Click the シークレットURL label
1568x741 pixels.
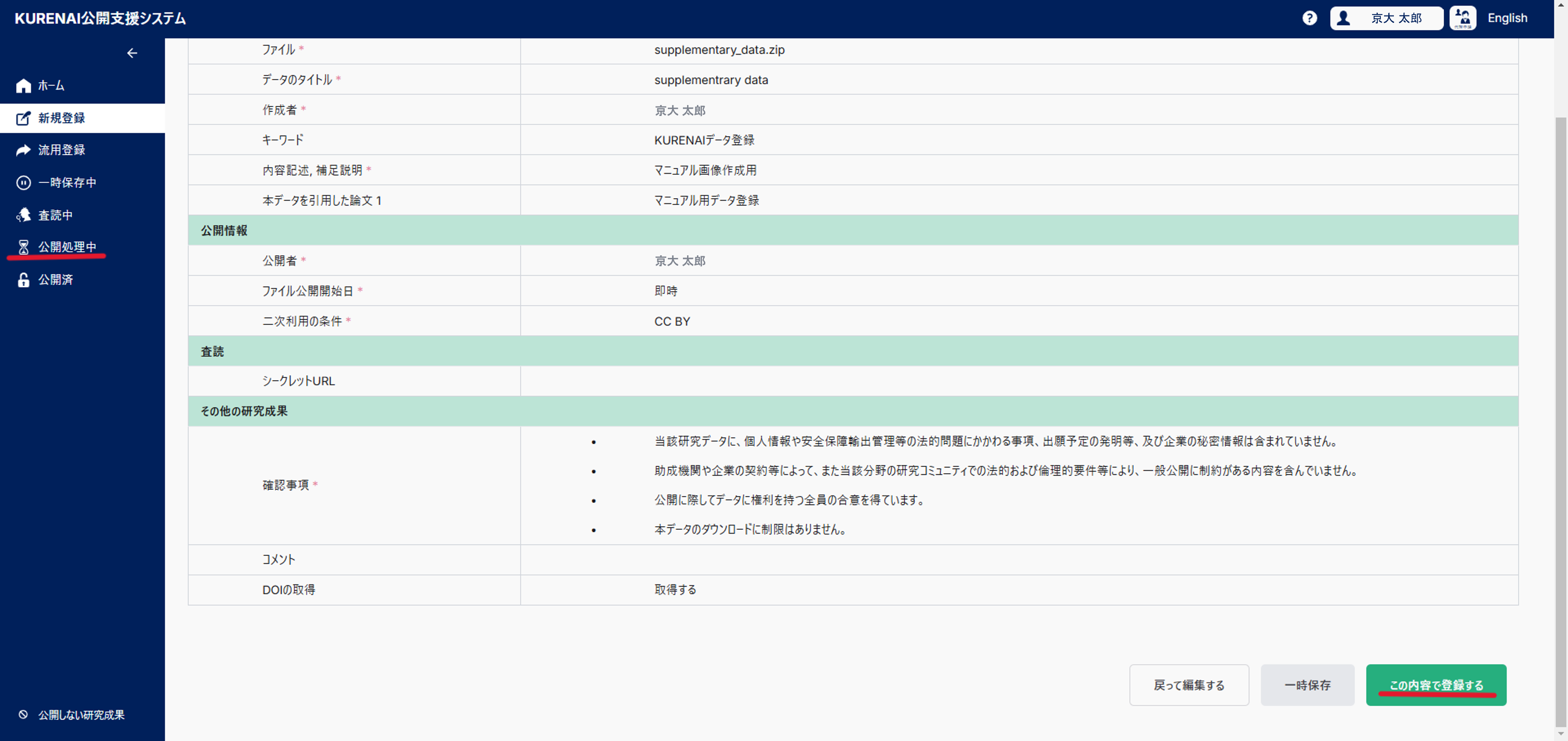tap(298, 381)
